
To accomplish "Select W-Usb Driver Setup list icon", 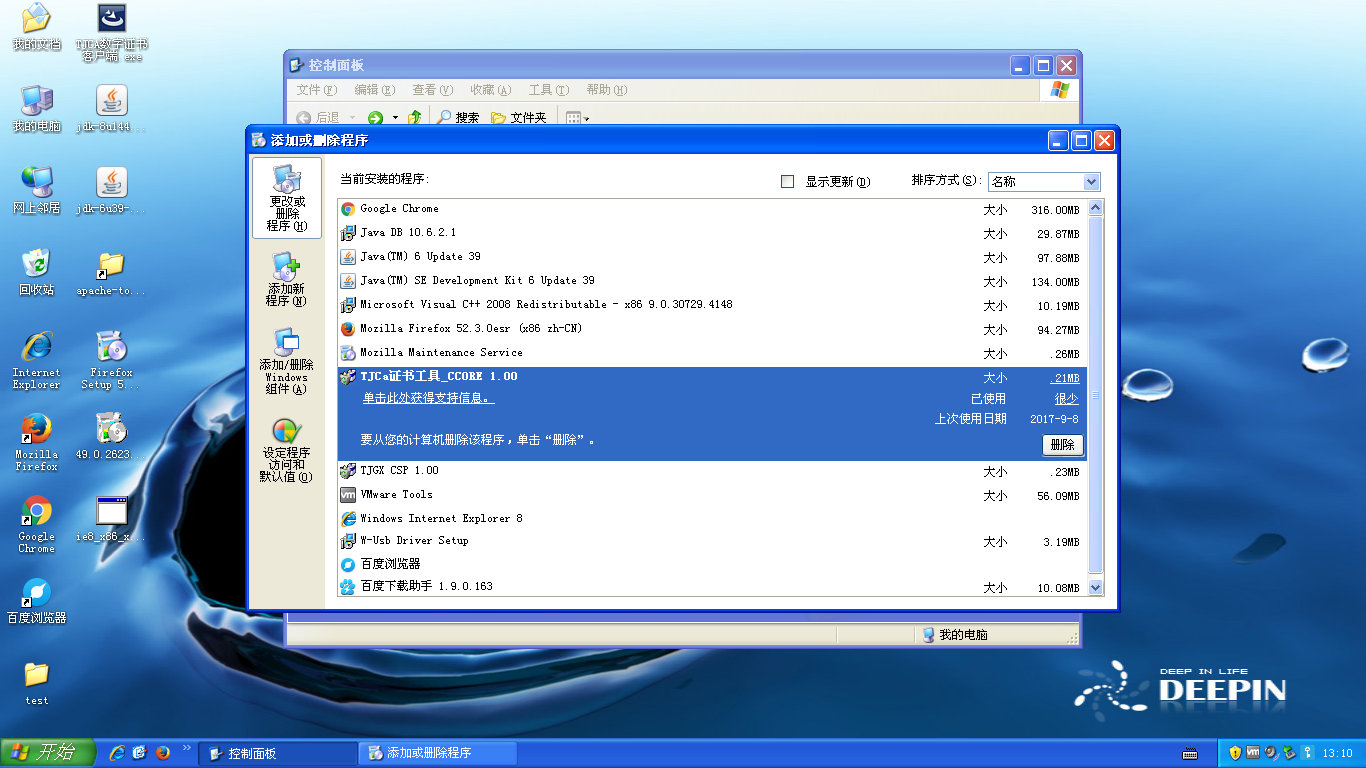I will 348,541.
